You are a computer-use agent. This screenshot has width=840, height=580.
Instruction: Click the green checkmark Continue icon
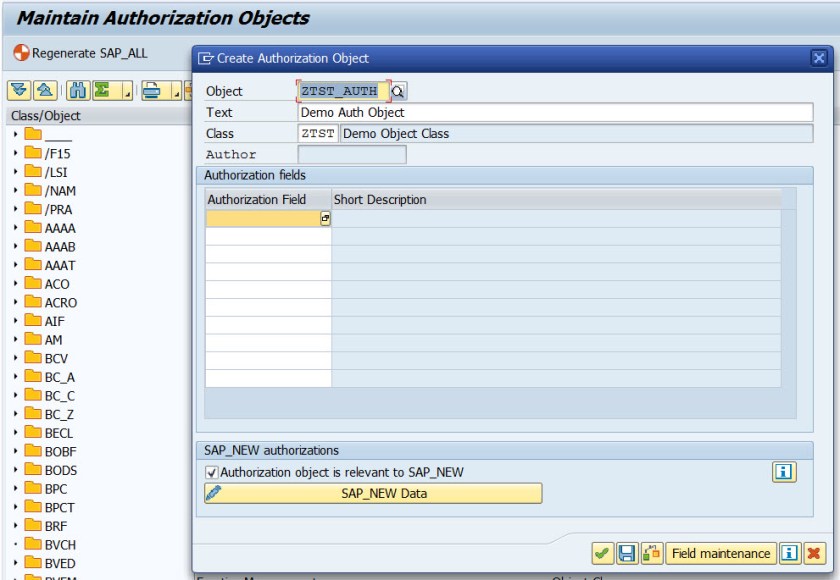pyautogui.click(x=602, y=553)
